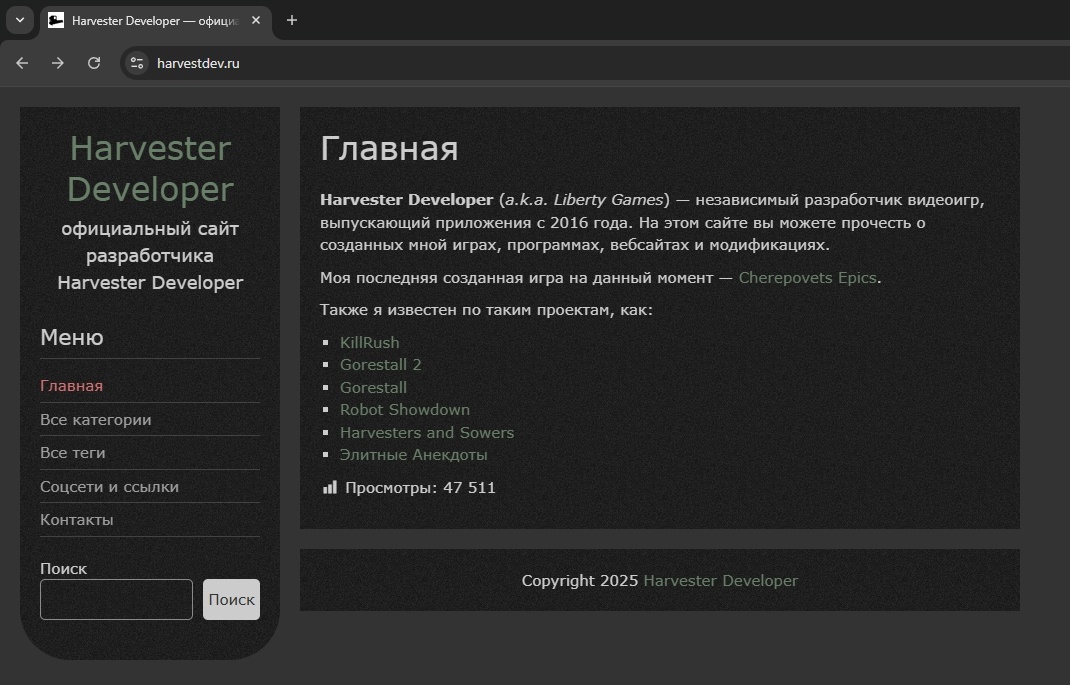Image resolution: width=1070 pixels, height=685 pixels.
Task: Click the Меню sidebar heading
Action: click(x=72, y=337)
